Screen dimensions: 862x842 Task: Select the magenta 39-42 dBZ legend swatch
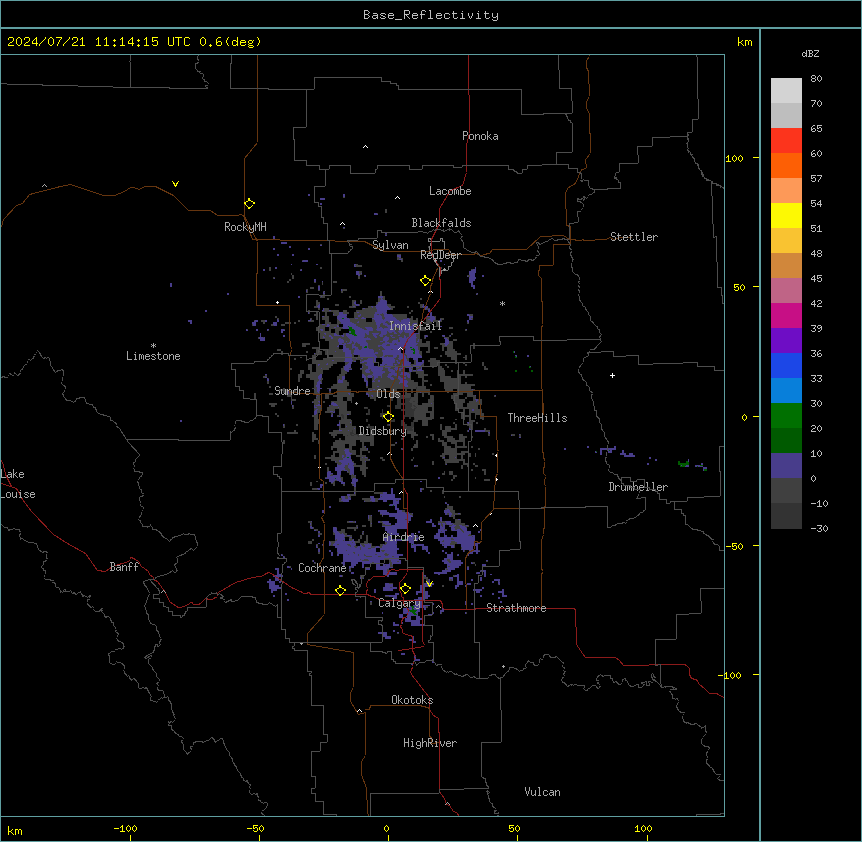(x=786, y=315)
